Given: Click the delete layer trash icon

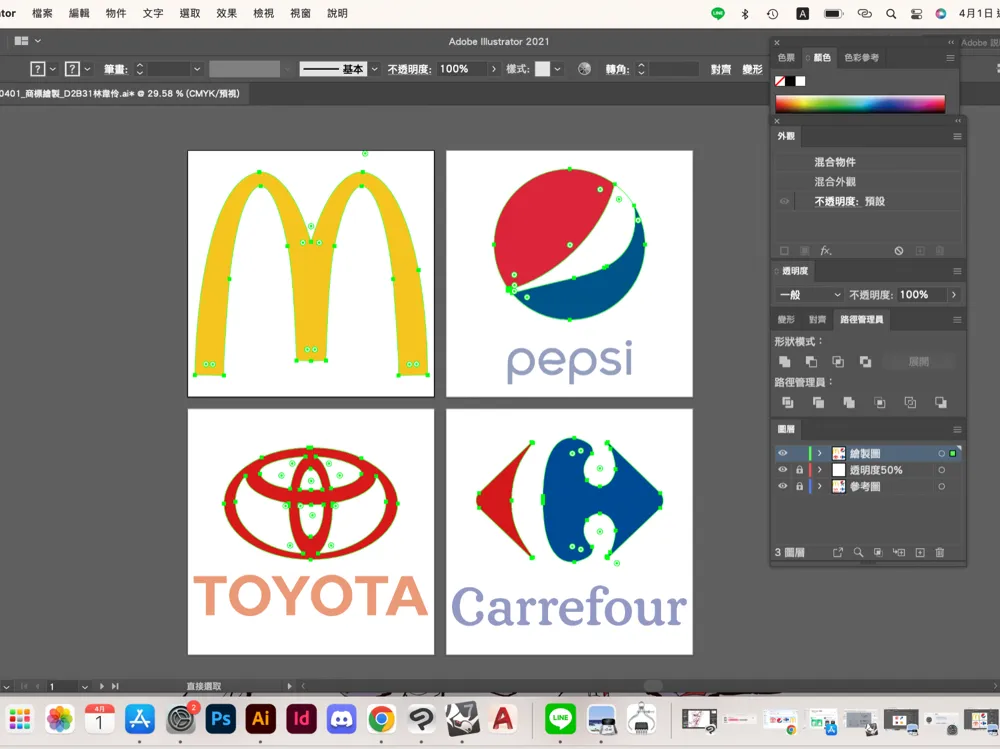Looking at the screenshot, I should 939,552.
